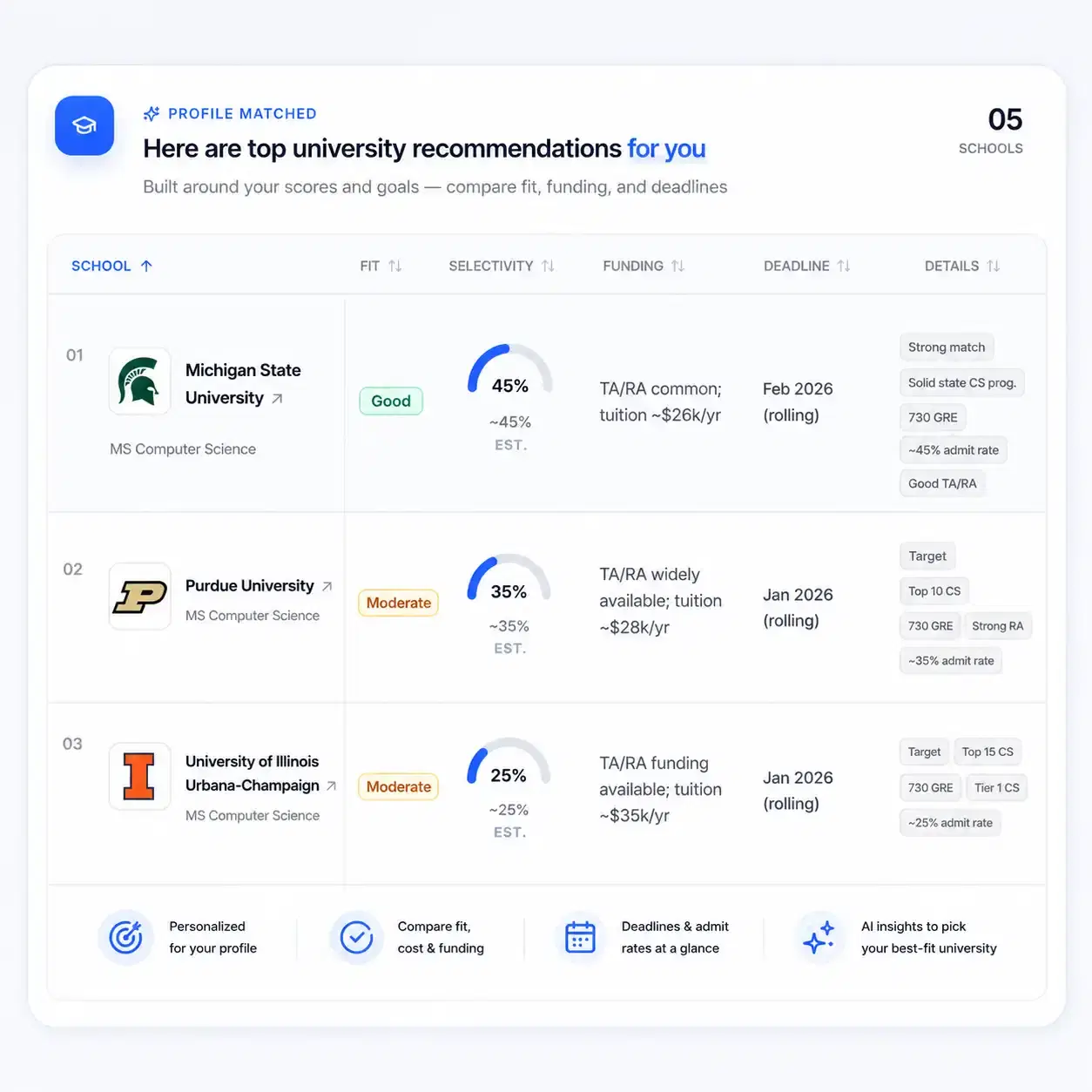Click the Illinois orange I logo
This screenshot has height=1092, width=1092.
coord(139,776)
